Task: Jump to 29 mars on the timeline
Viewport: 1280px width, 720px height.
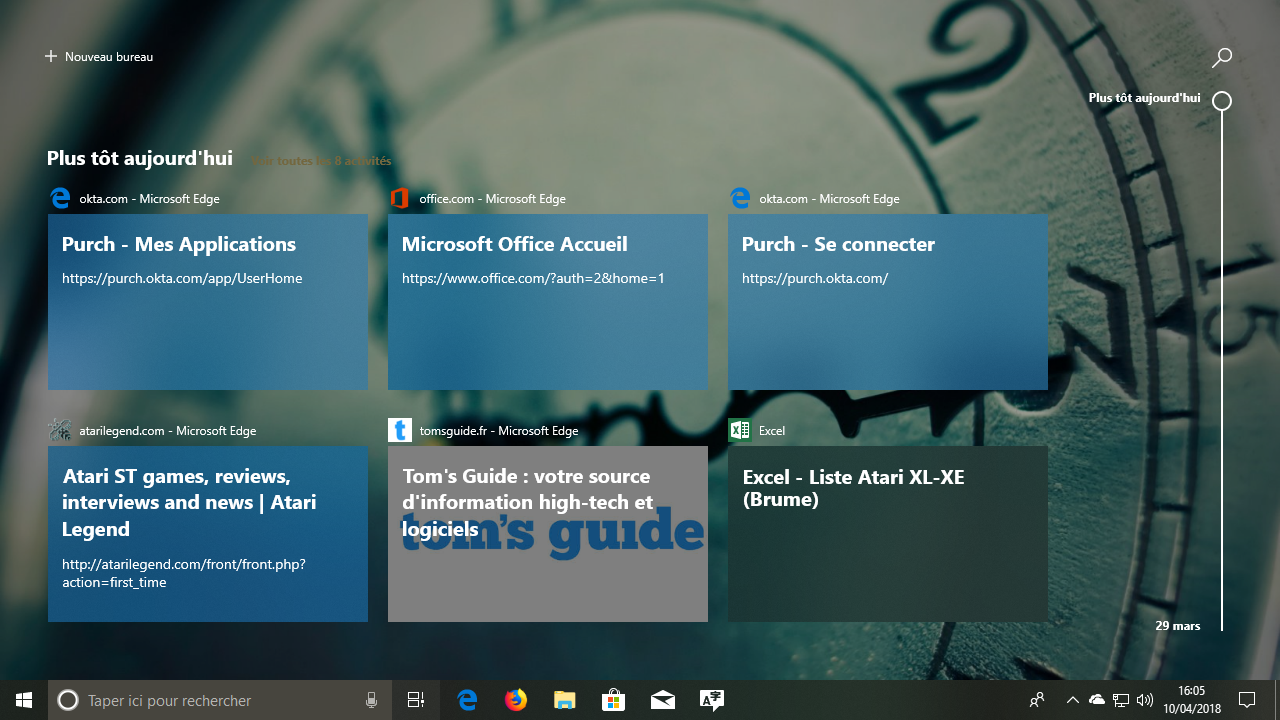Action: point(1177,625)
